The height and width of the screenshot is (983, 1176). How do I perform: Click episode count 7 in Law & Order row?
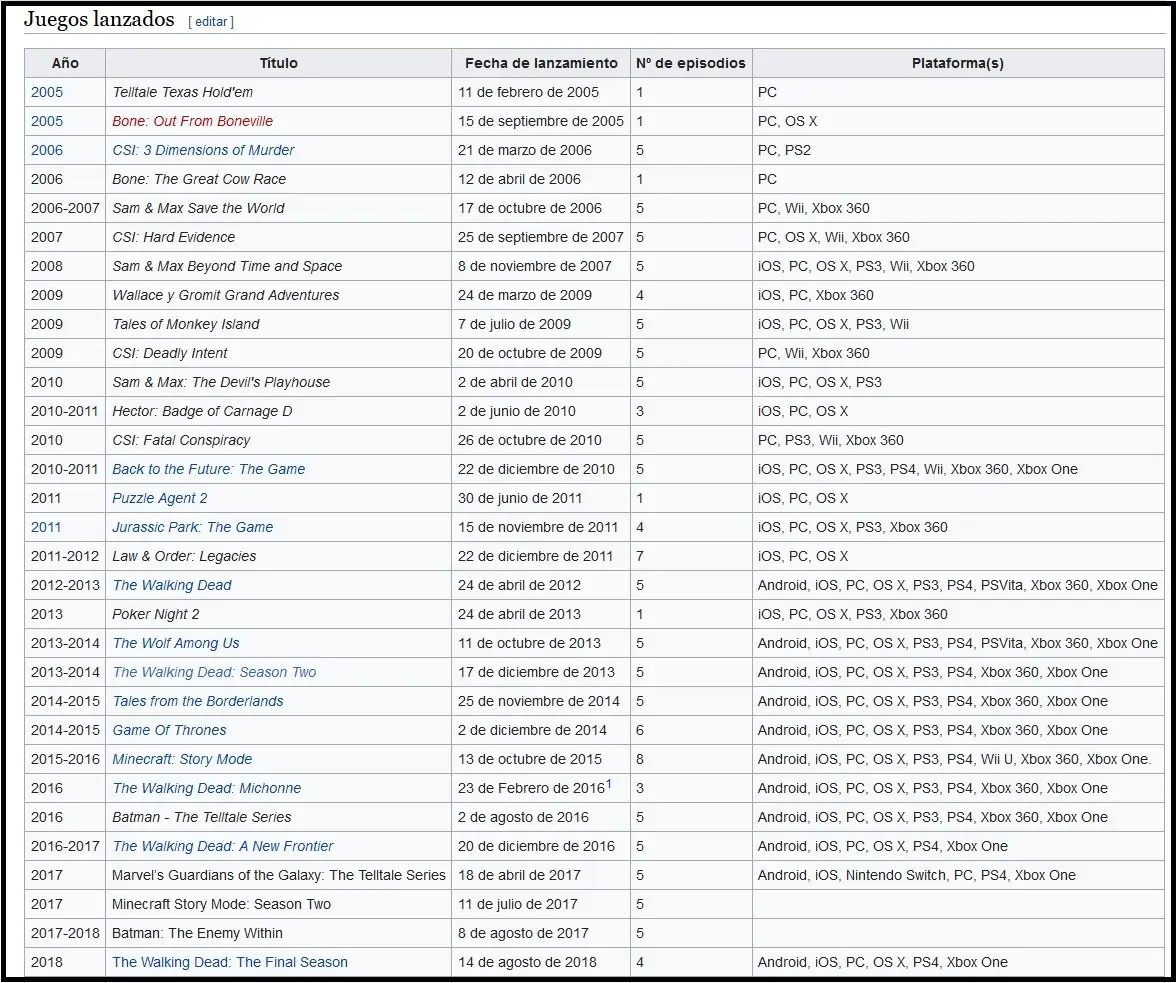point(640,556)
